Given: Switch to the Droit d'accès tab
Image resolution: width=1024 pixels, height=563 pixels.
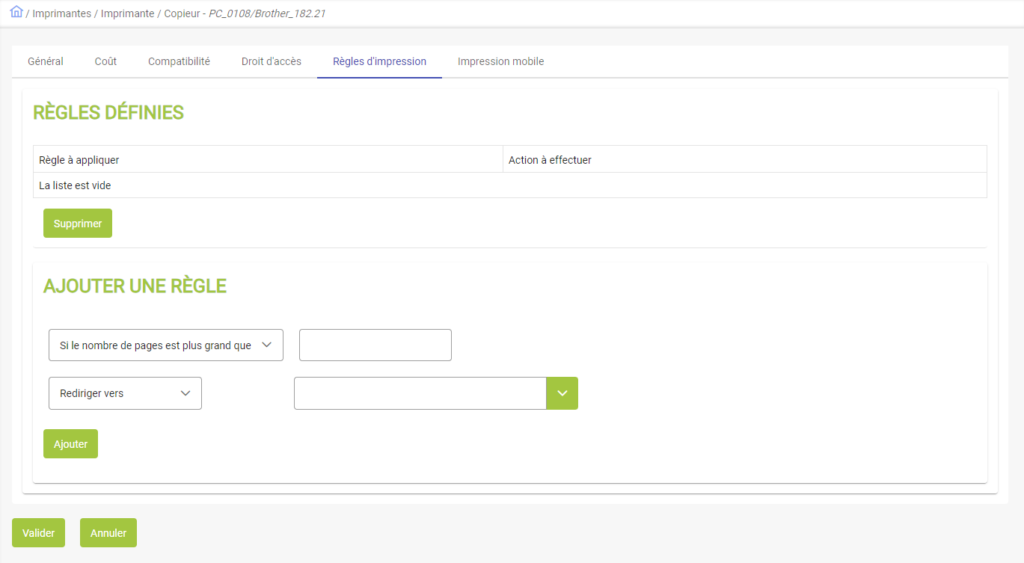Looking at the screenshot, I should [x=271, y=61].
